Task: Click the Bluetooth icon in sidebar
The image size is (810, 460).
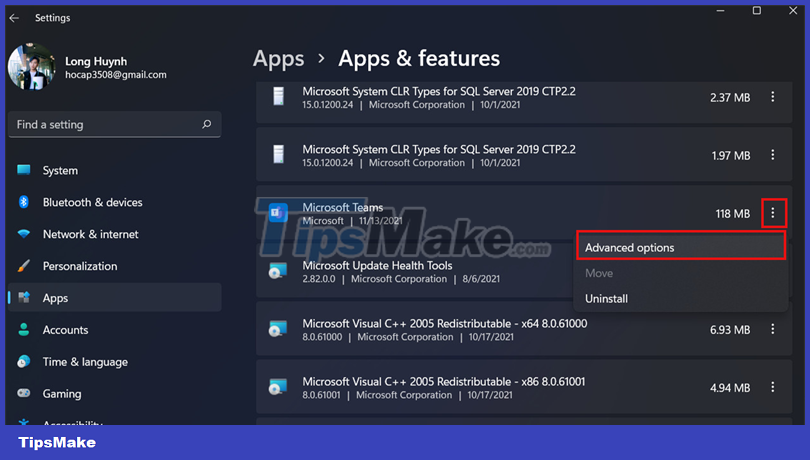Action: pos(24,202)
